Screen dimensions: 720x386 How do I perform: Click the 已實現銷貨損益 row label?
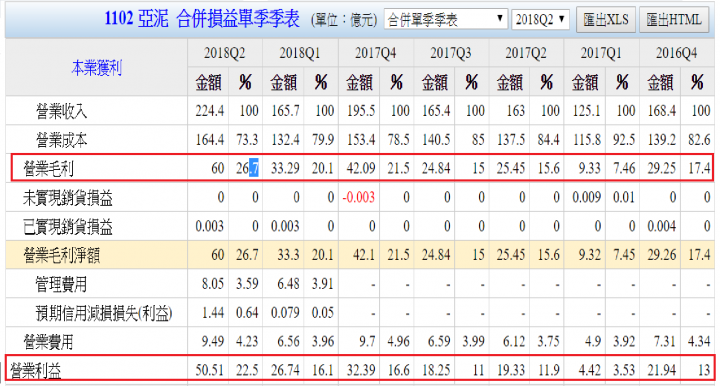coord(68,227)
